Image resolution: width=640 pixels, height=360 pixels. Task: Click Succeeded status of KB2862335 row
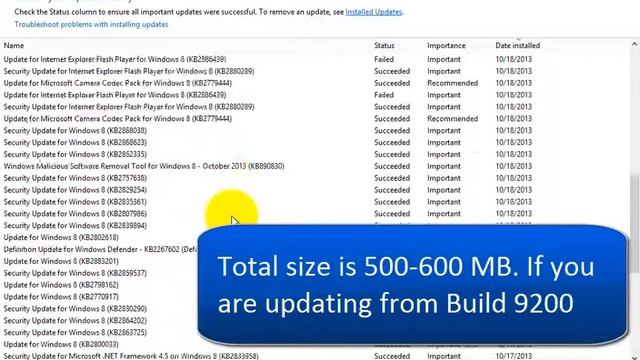tap(392, 154)
